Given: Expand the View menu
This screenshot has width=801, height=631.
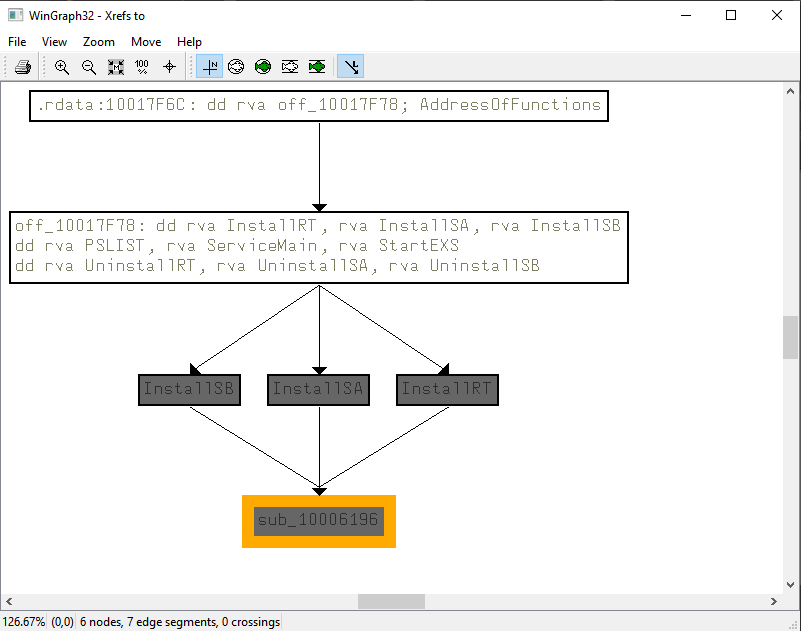Looking at the screenshot, I should coord(54,42).
